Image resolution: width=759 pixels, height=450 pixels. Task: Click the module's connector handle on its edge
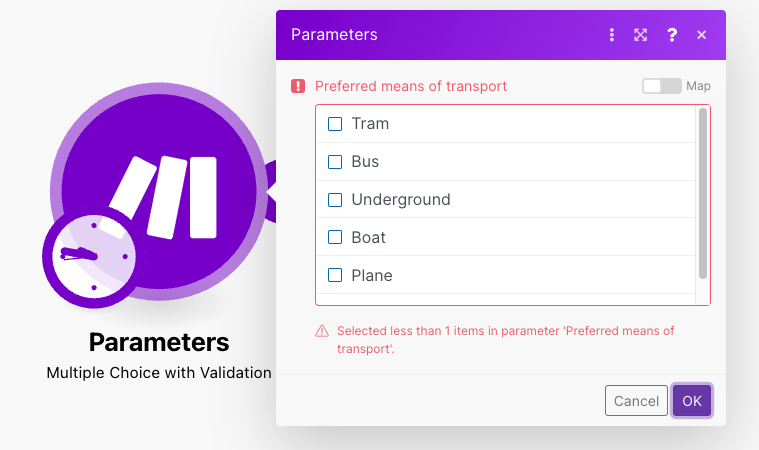pos(271,192)
